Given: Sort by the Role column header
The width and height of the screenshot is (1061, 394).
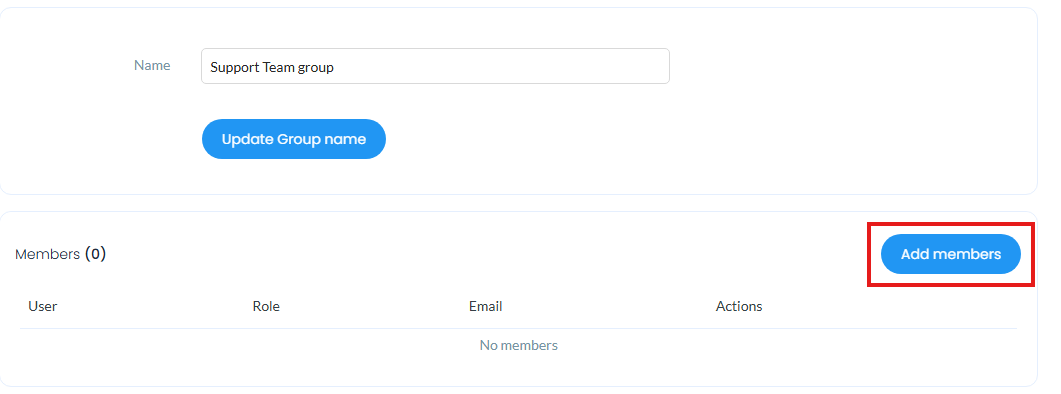Looking at the screenshot, I should pyautogui.click(x=266, y=306).
